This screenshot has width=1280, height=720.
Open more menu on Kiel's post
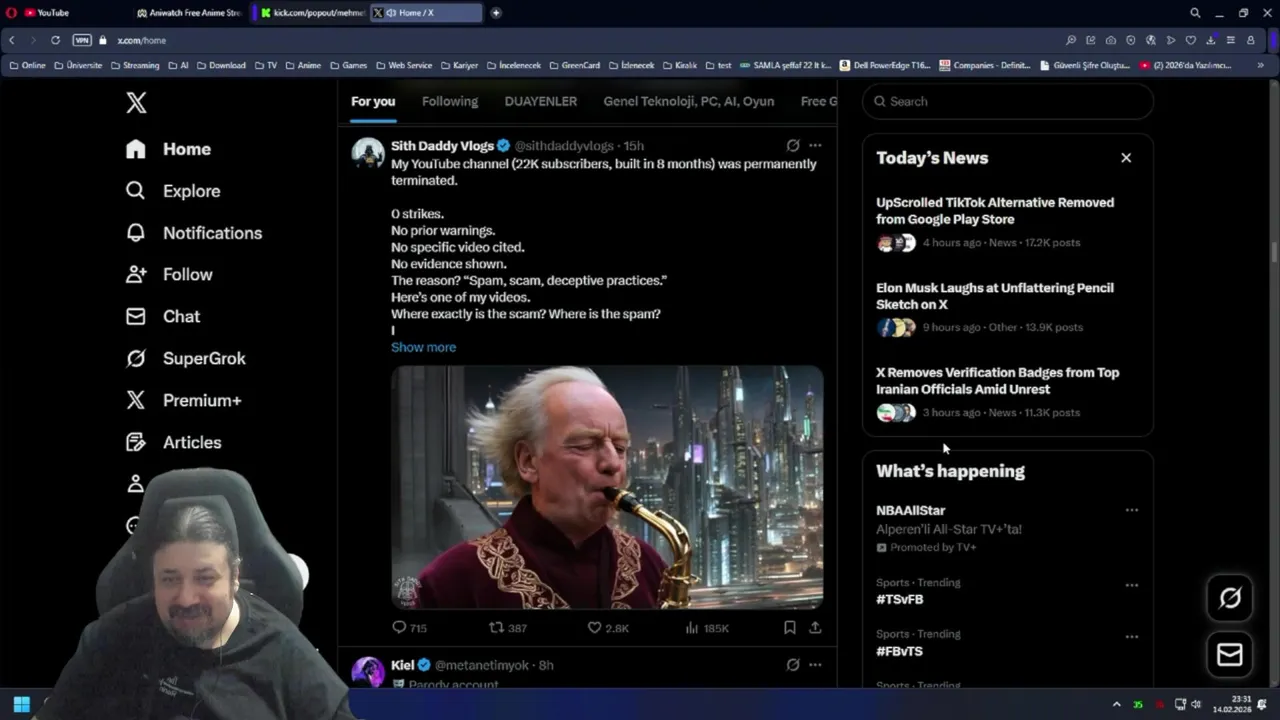pos(815,665)
